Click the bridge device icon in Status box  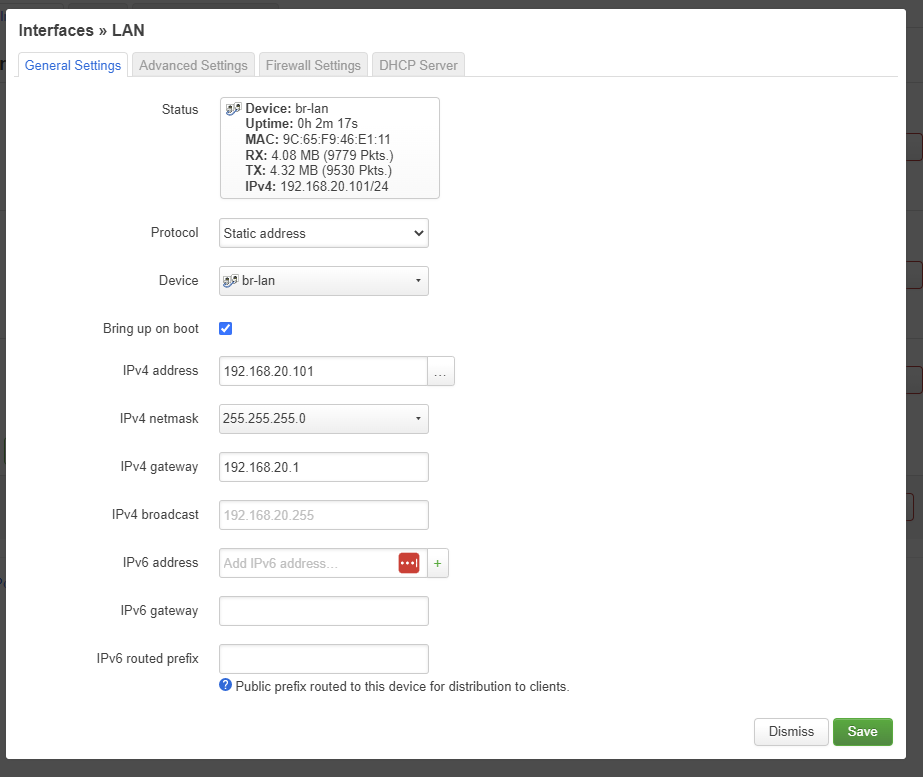pyautogui.click(x=233, y=108)
